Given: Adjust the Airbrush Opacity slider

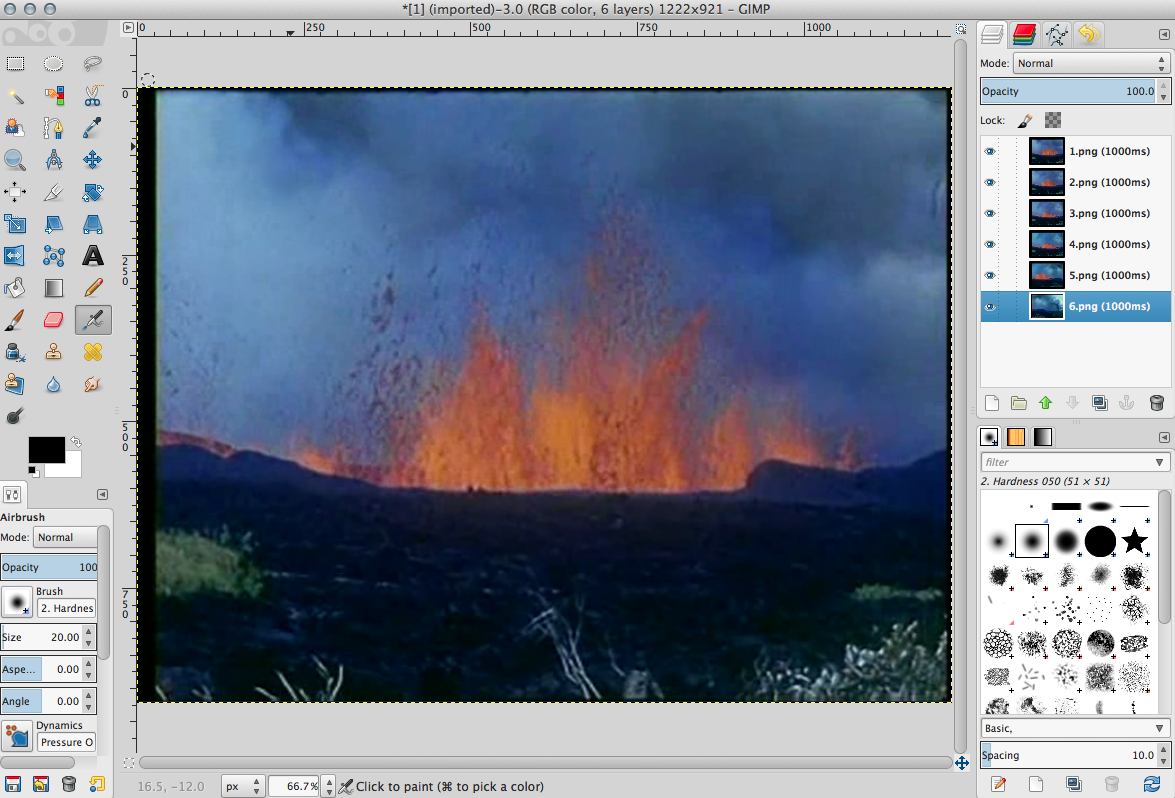Looking at the screenshot, I should tap(49, 567).
